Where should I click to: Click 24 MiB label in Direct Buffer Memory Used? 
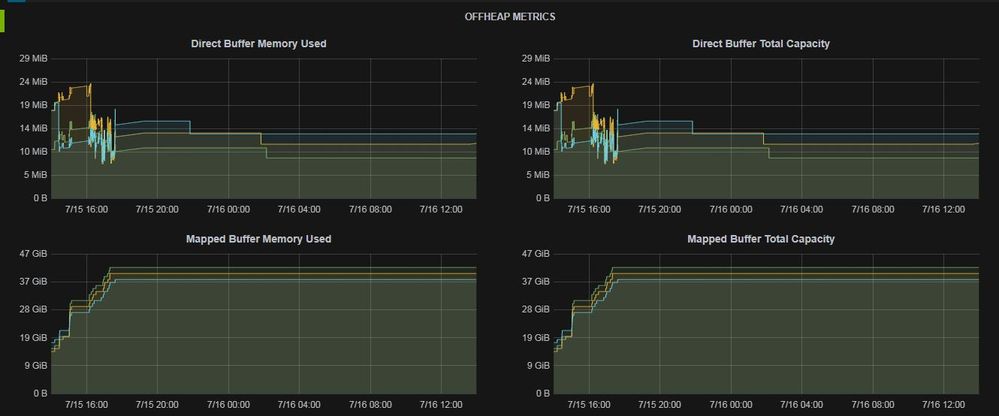[x=34, y=82]
